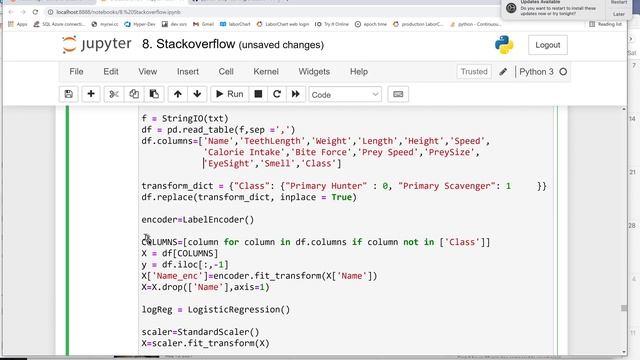
Task: Click the 'df.replace(transform_dict, inplace = True)' line
Action: click(249, 197)
